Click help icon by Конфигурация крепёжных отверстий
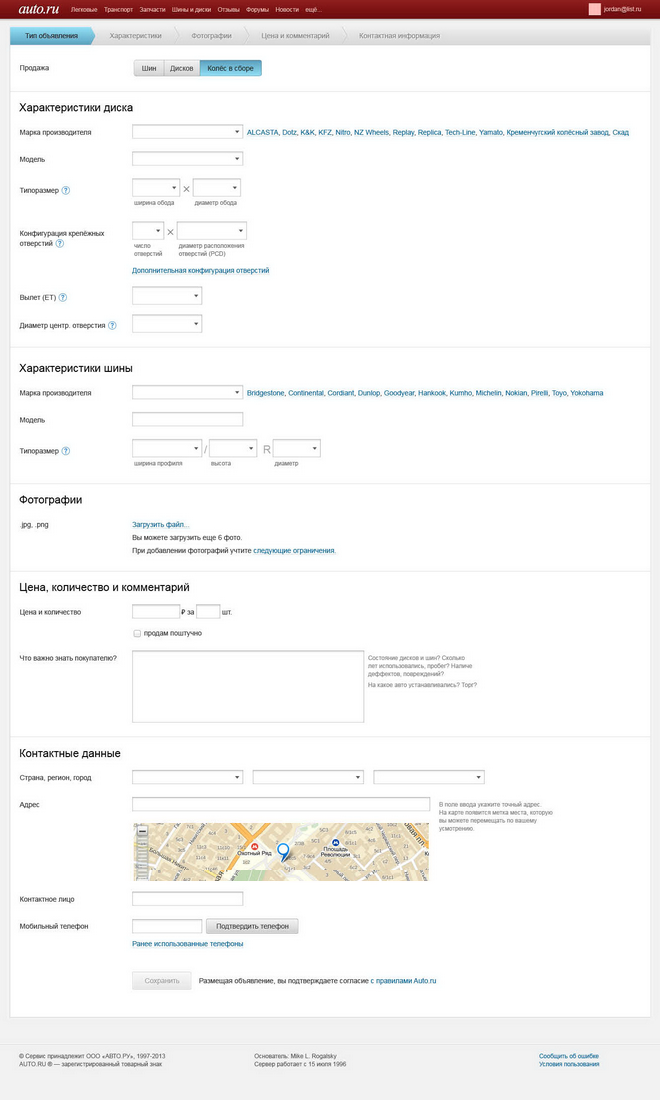 (x=60, y=243)
